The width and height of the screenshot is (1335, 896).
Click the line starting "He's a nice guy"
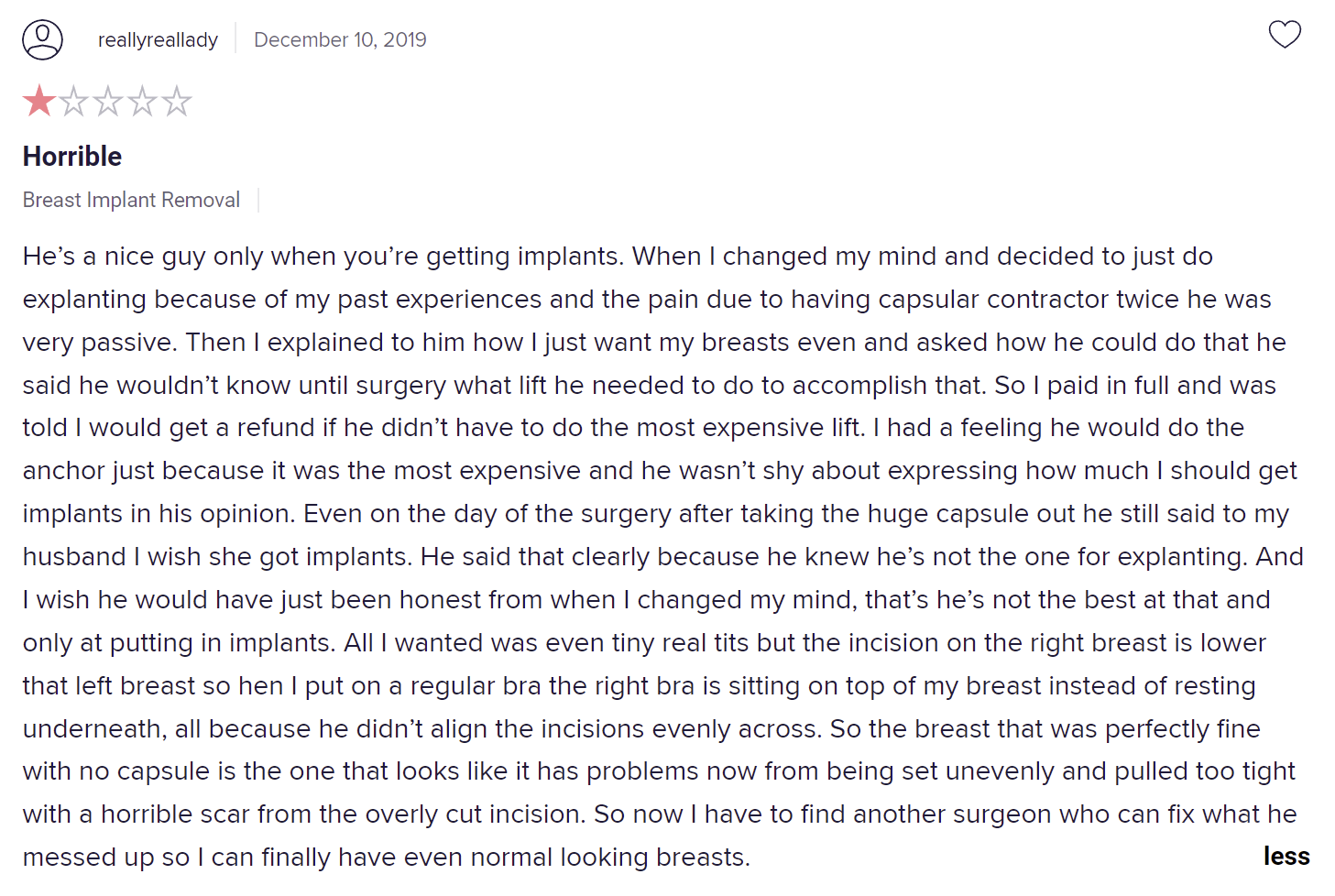[x=618, y=257]
